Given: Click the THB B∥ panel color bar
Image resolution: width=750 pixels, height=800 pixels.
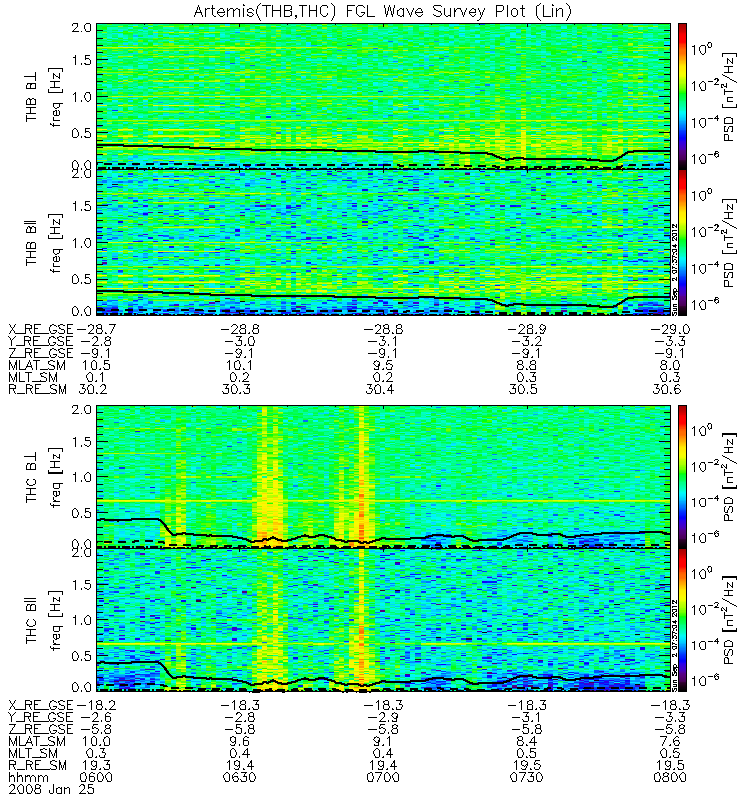Looking at the screenshot, I should point(682,242).
